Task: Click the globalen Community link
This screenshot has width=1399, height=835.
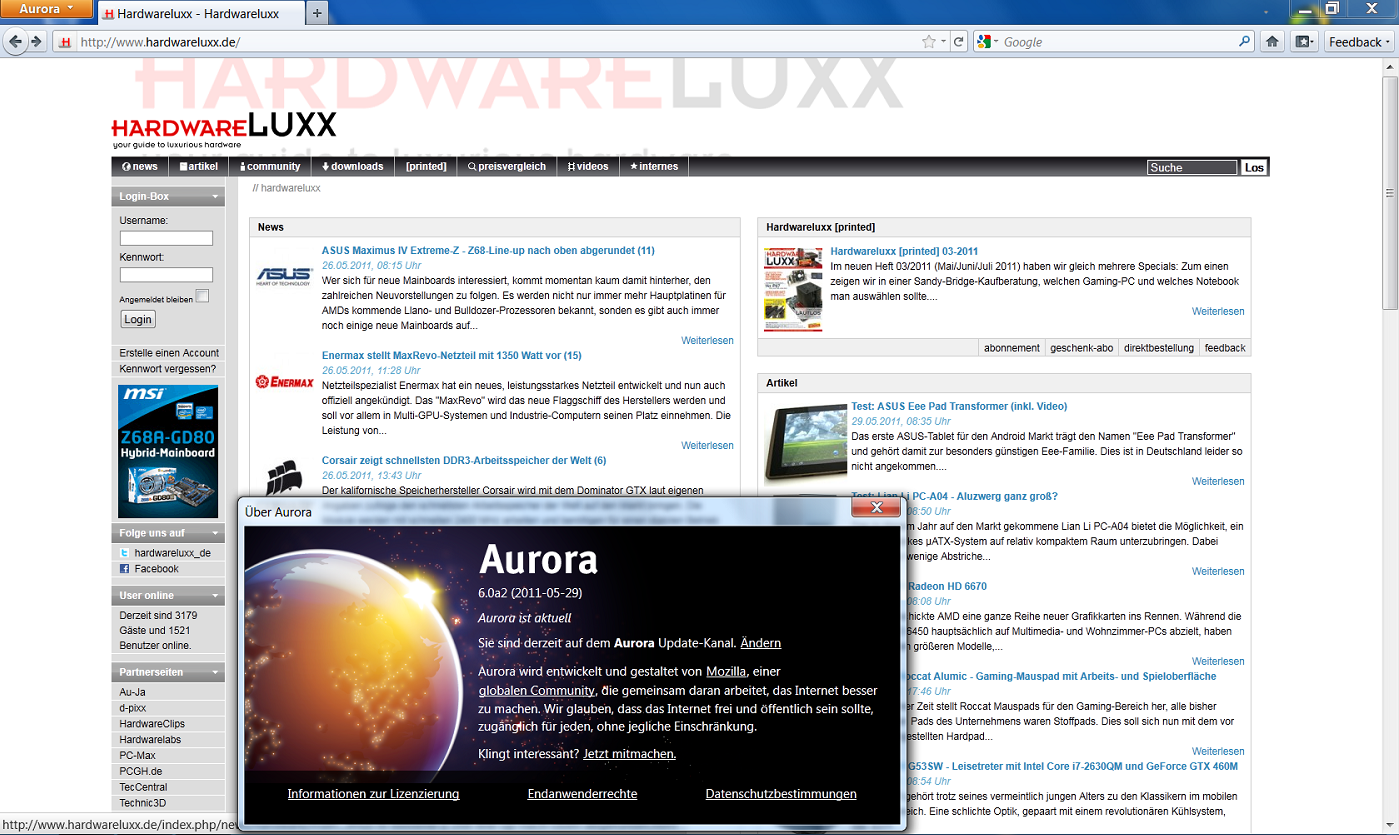Action: (537, 691)
